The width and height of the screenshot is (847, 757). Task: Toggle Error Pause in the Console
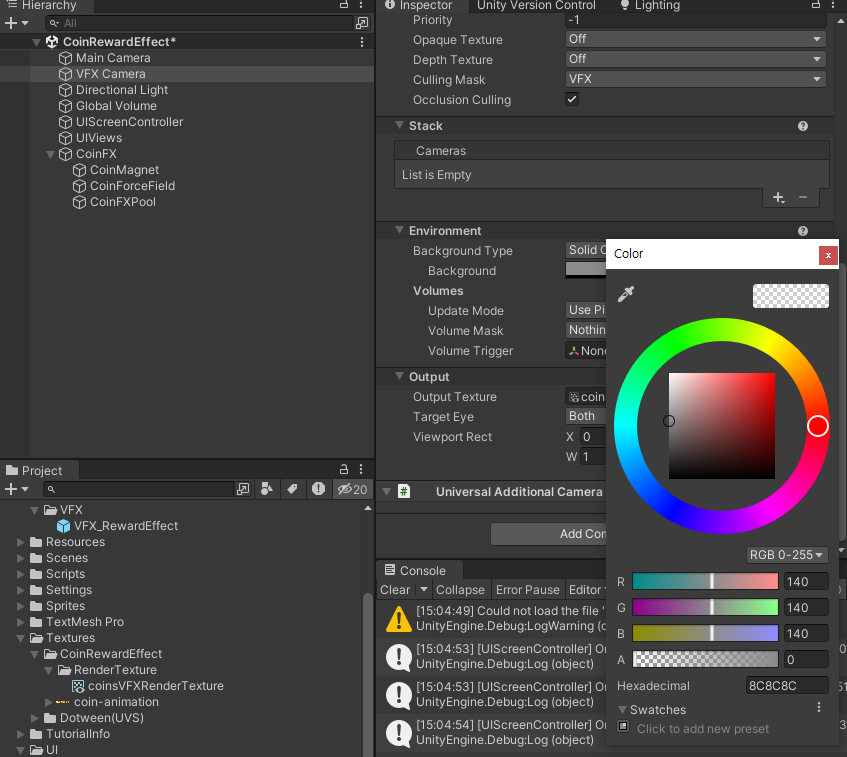coord(527,590)
